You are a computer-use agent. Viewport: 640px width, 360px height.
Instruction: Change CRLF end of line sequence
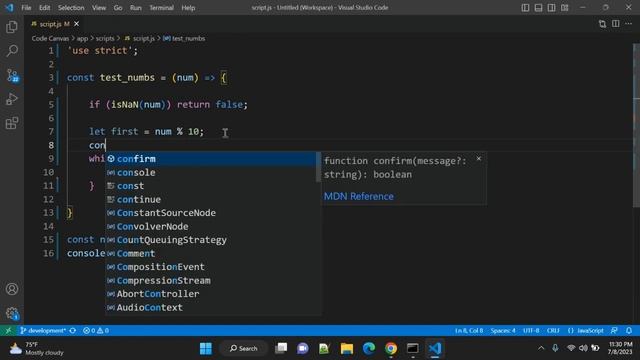coord(553,331)
